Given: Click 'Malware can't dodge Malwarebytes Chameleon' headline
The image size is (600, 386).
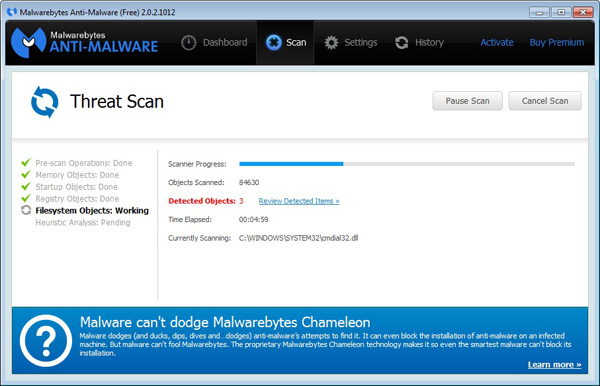Looking at the screenshot, I should click(x=225, y=322).
